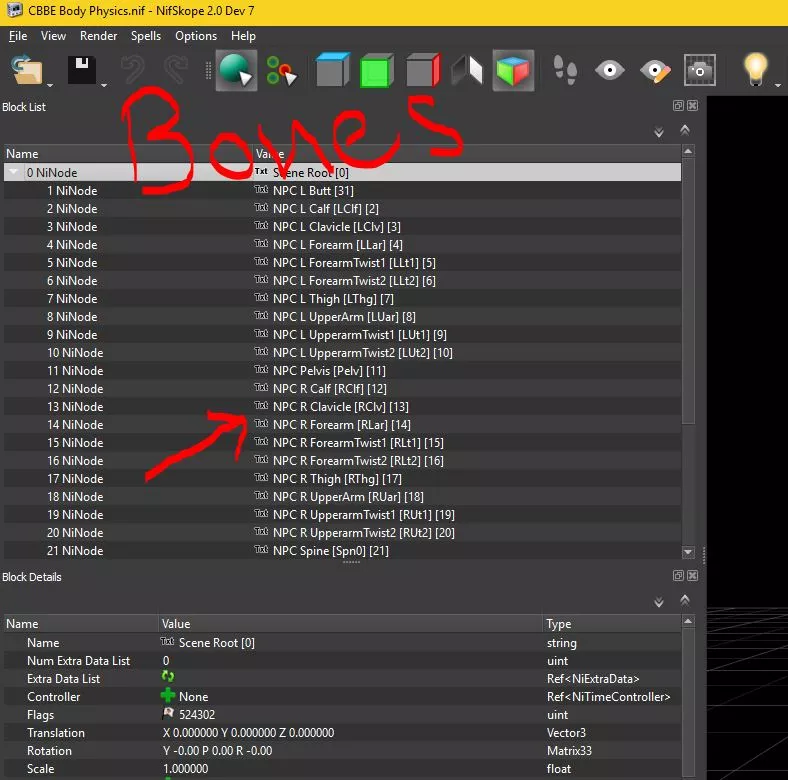Click the green refresh icon in Extra Data List

(x=168, y=676)
